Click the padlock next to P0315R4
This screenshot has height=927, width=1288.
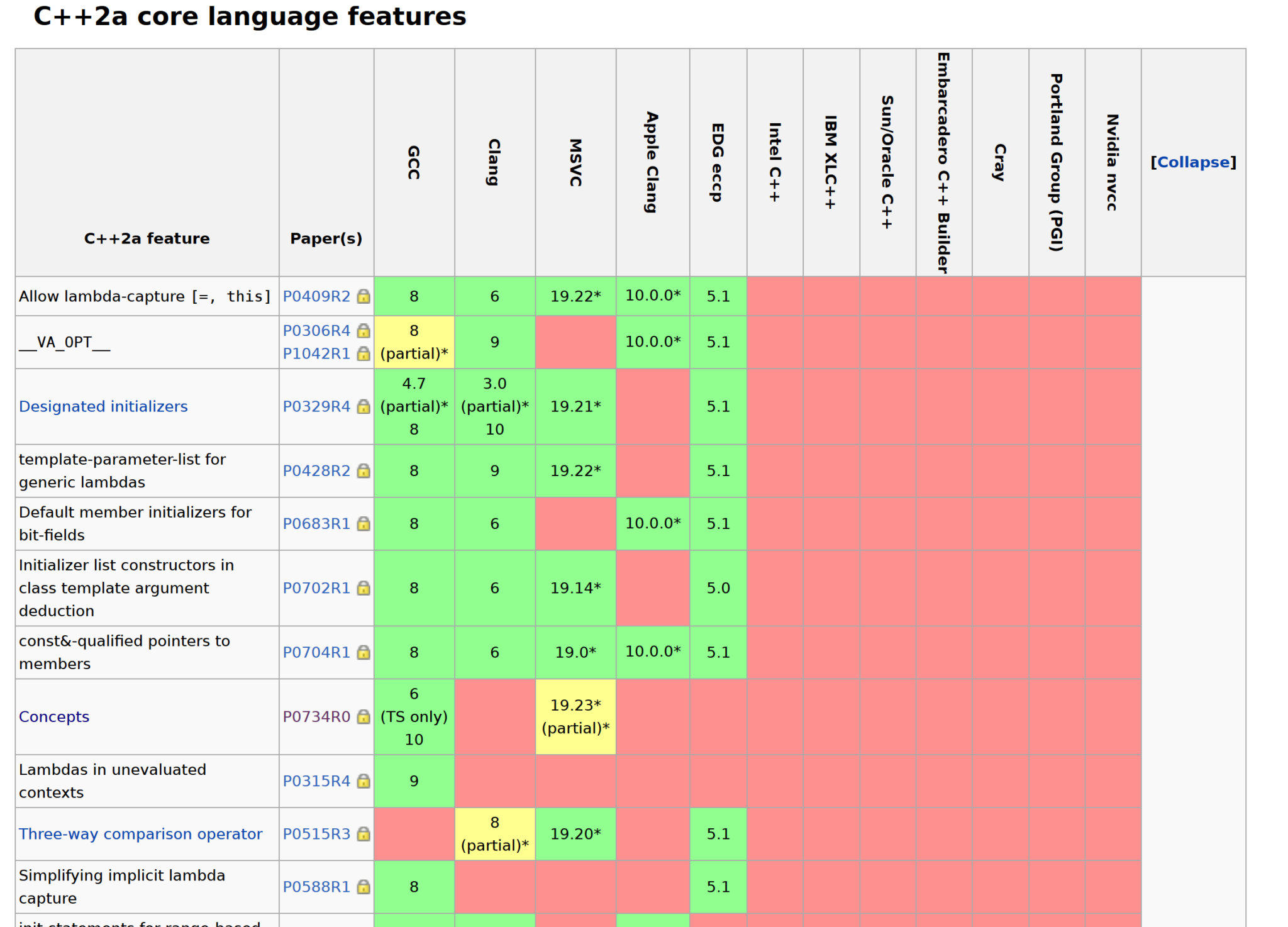[x=364, y=780]
